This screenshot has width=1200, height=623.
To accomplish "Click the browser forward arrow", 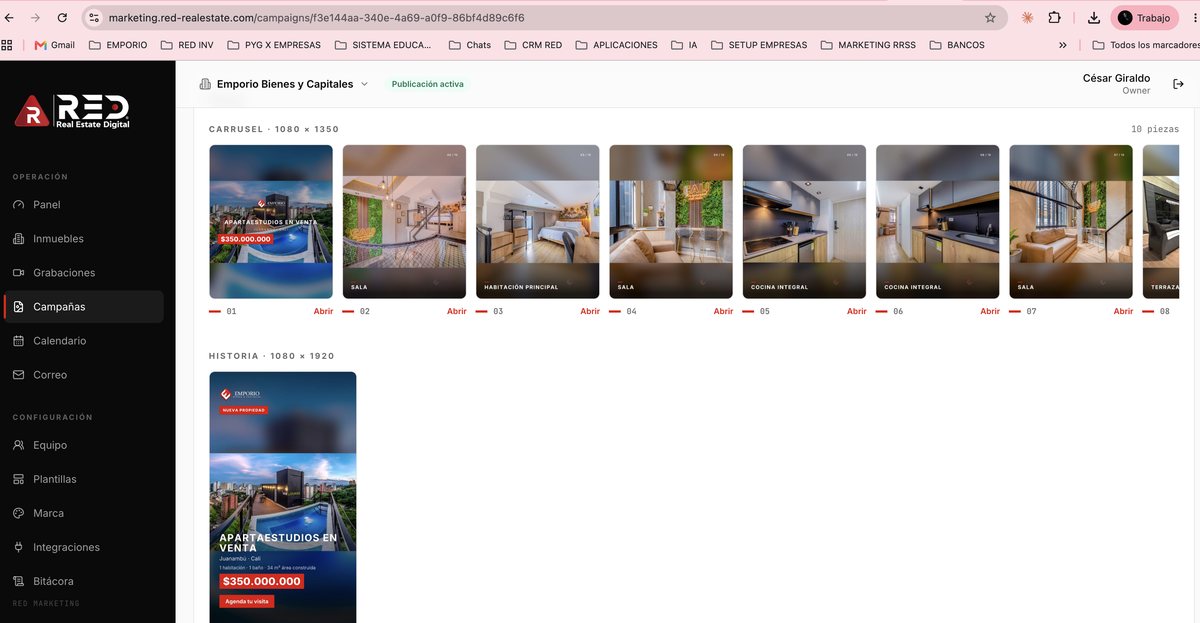I will point(36,18).
